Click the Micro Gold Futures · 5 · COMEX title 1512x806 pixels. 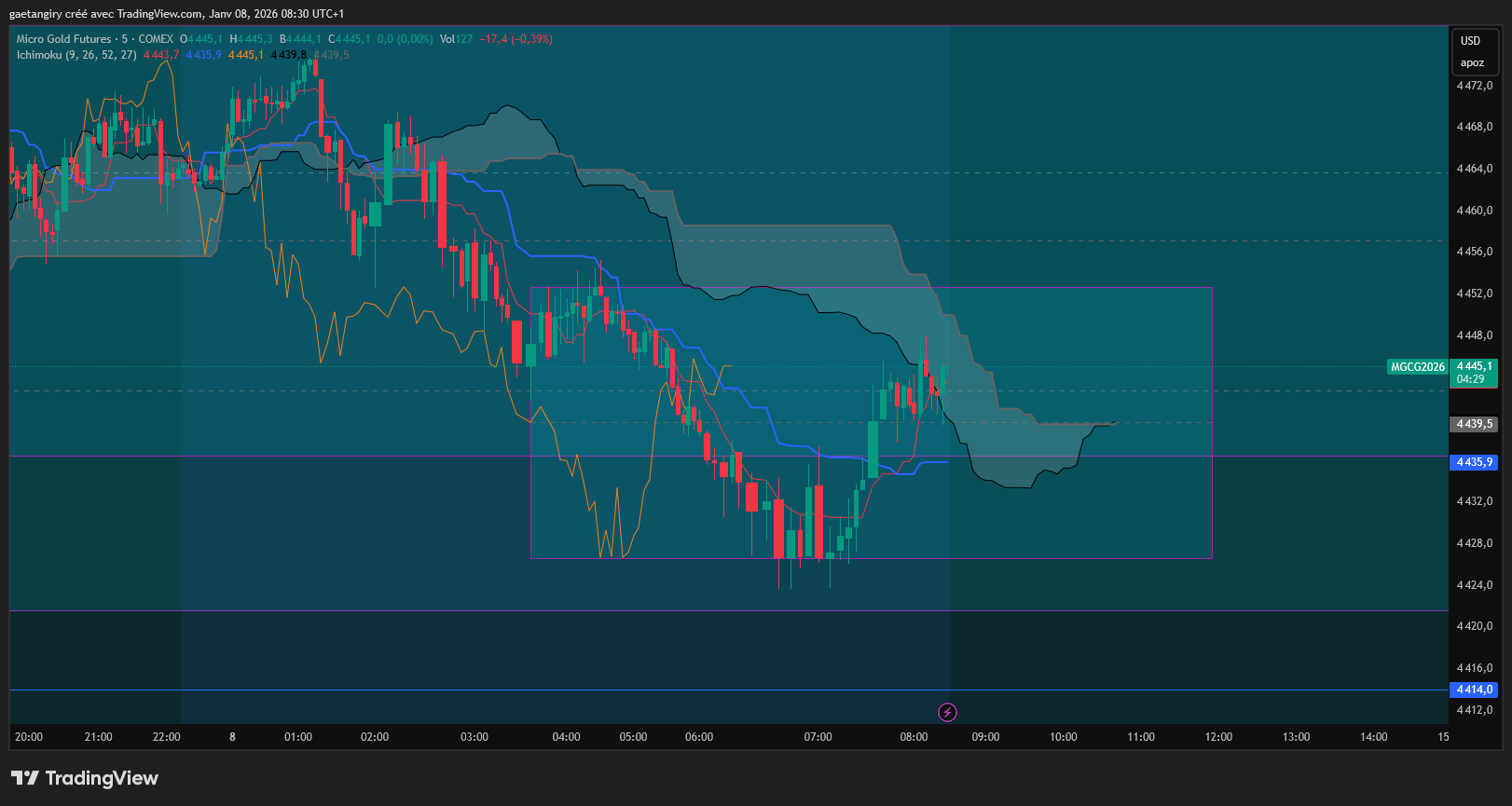[x=95, y=39]
